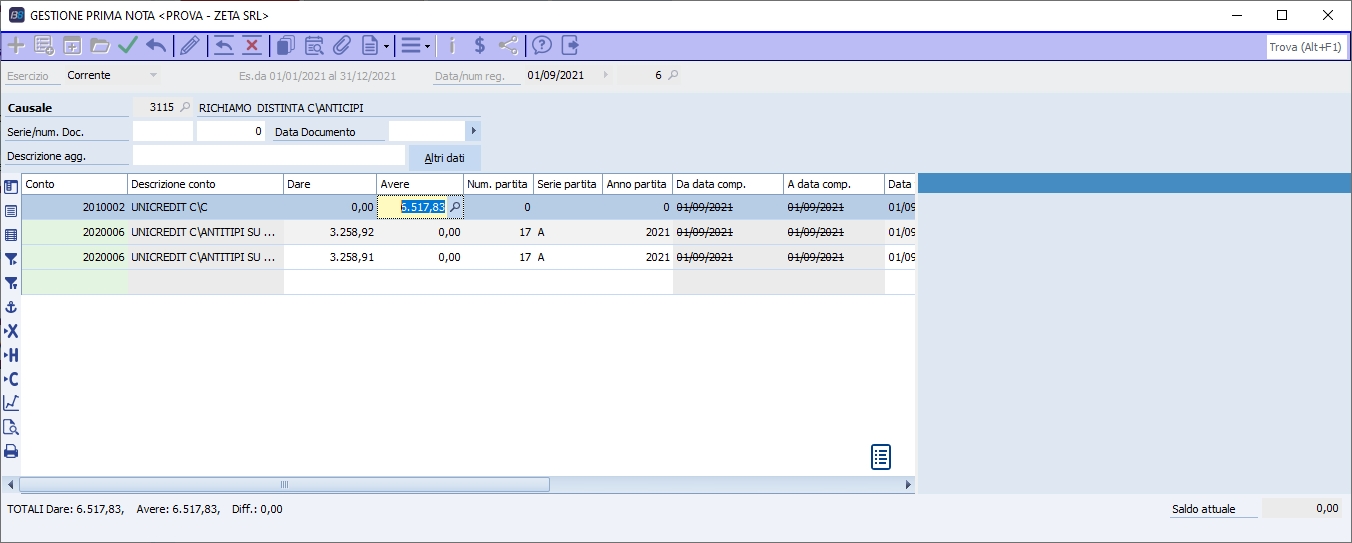Click the green checkmark save icon
1352x543 pixels.
pyautogui.click(x=127, y=45)
